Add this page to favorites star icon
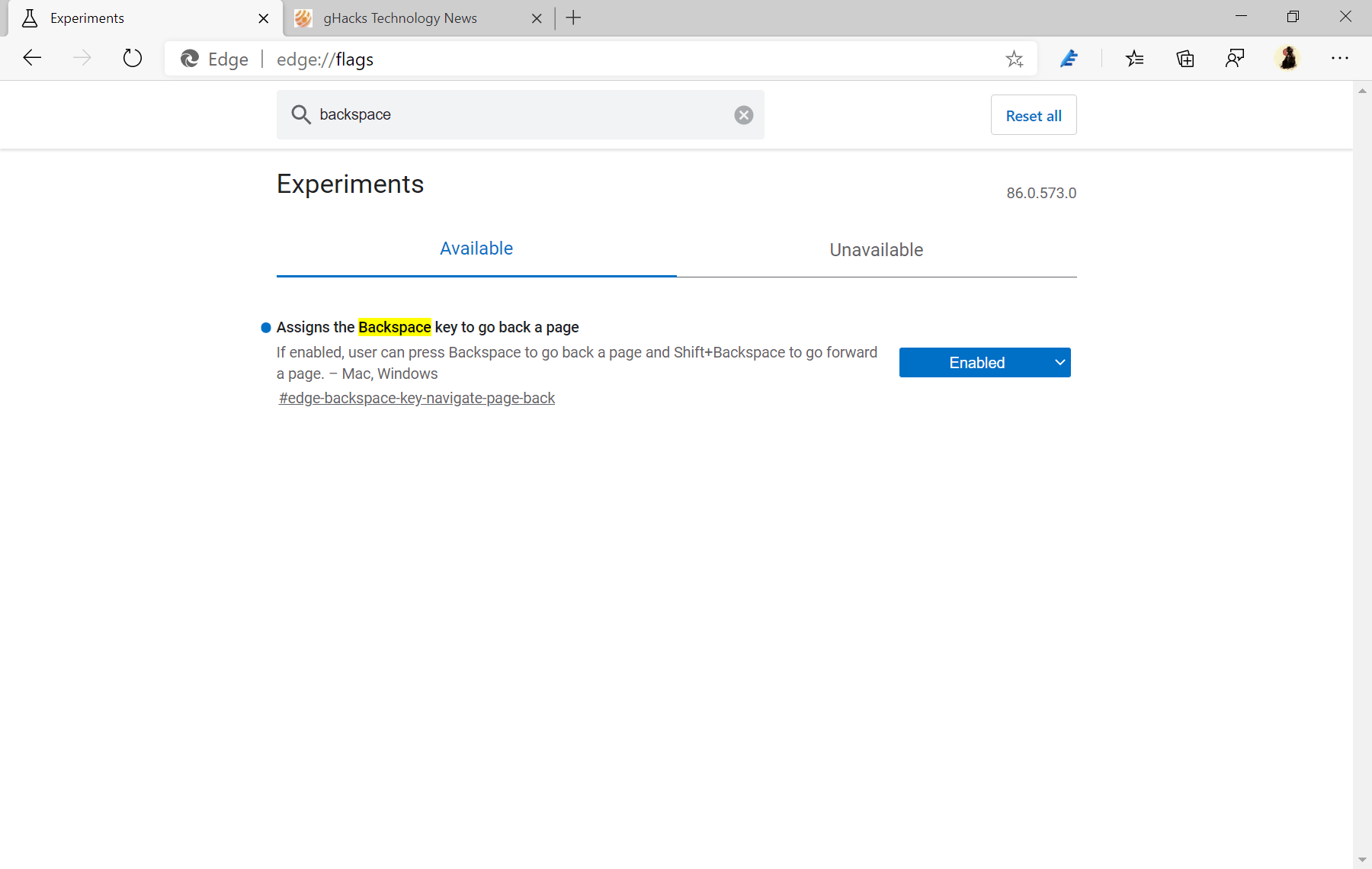Image resolution: width=1372 pixels, height=869 pixels. (x=1015, y=59)
